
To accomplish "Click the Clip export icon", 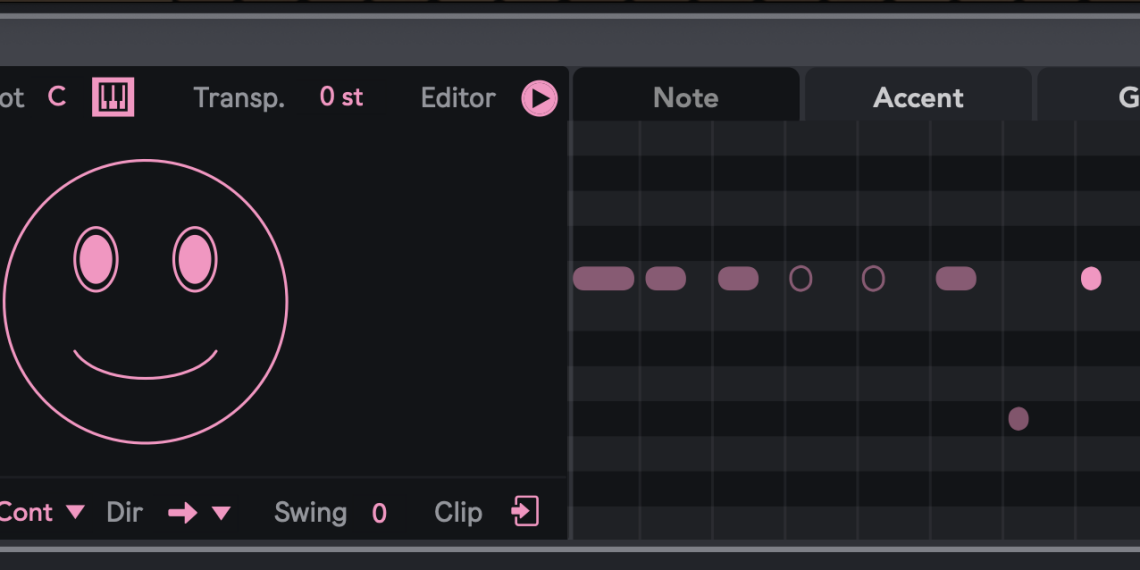I will (x=525, y=512).
